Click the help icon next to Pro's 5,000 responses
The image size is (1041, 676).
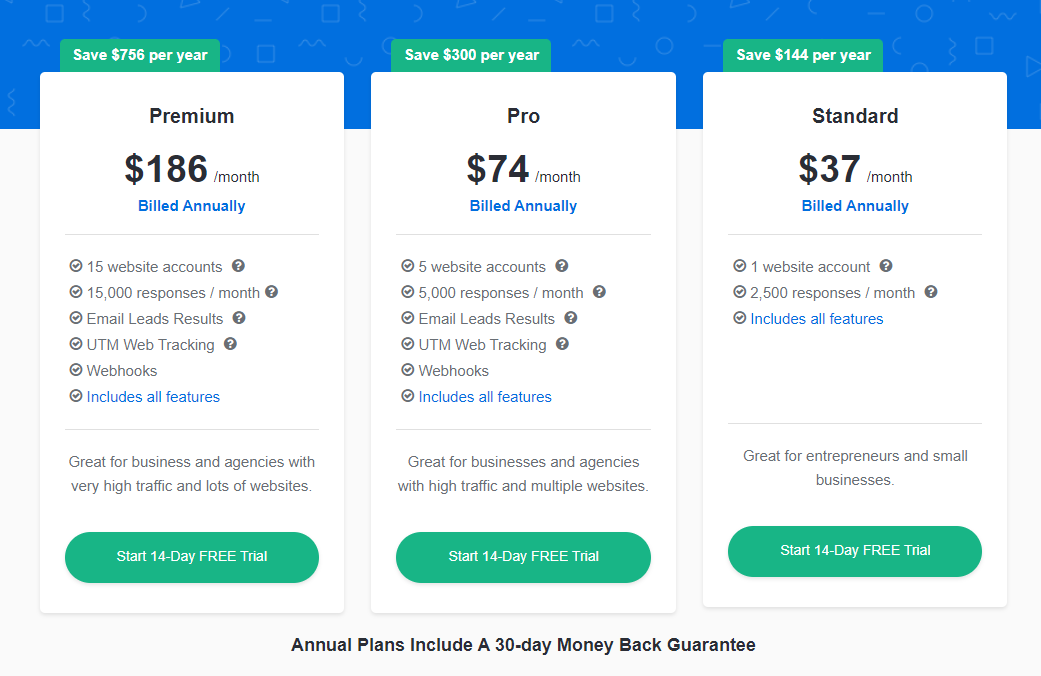coord(599,292)
